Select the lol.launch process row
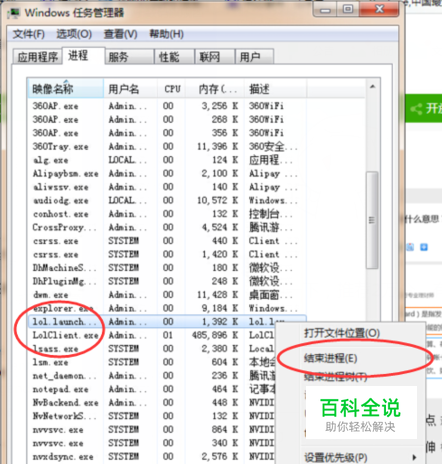This screenshot has width=442, height=464. [x=167, y=322]
